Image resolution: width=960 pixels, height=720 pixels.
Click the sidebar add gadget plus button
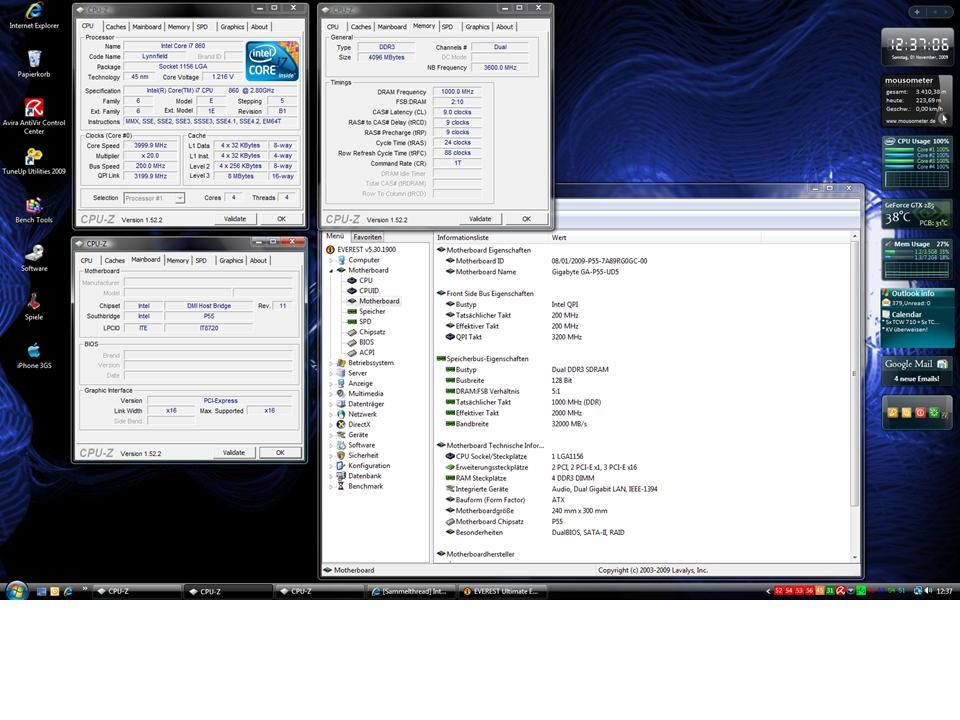917,12
